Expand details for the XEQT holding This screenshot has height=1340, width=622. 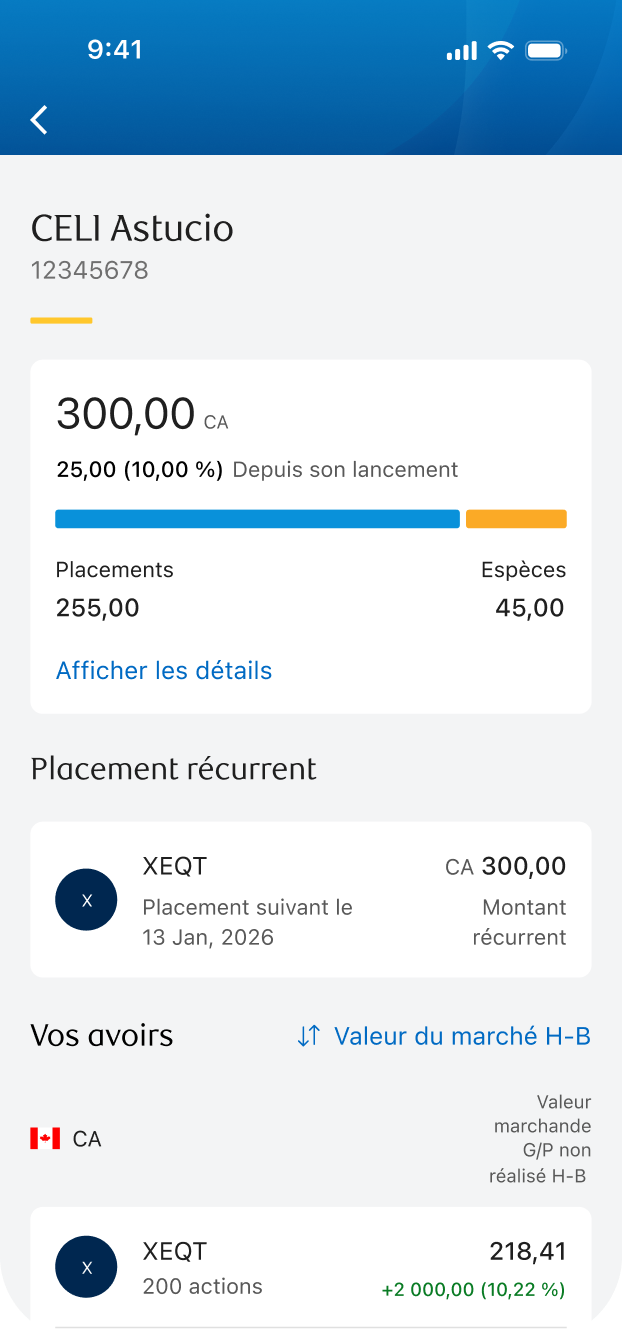[x=310, y=1267]
